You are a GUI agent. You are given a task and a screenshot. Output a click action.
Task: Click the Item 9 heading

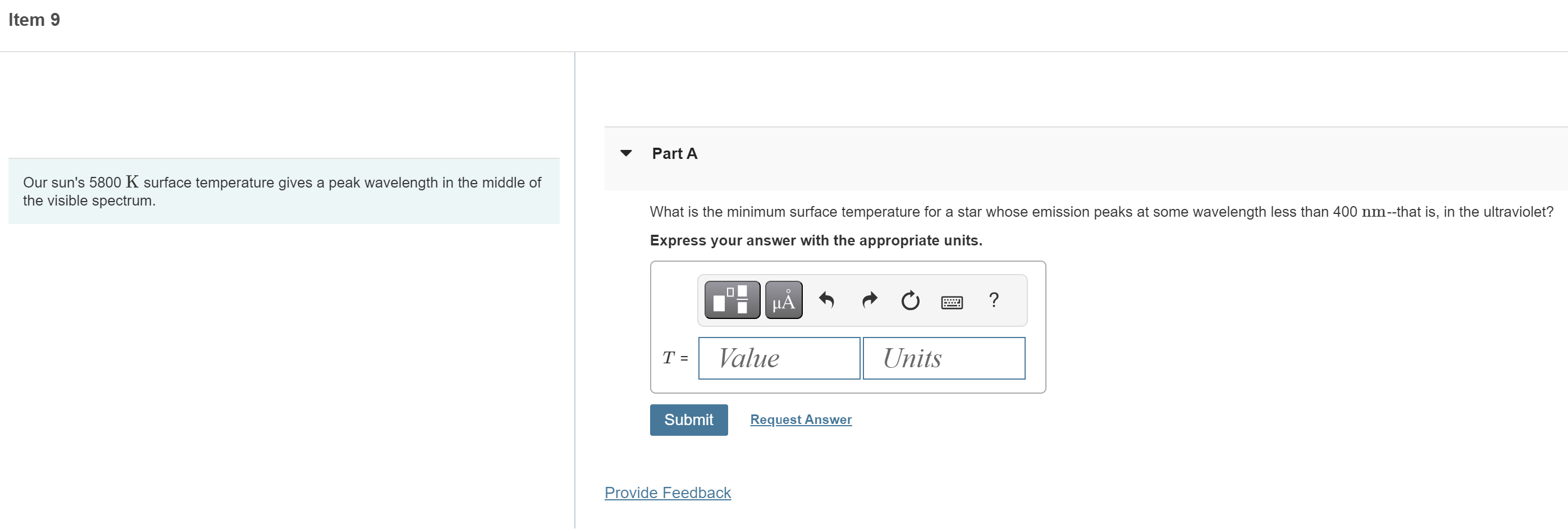click(34, 20)
